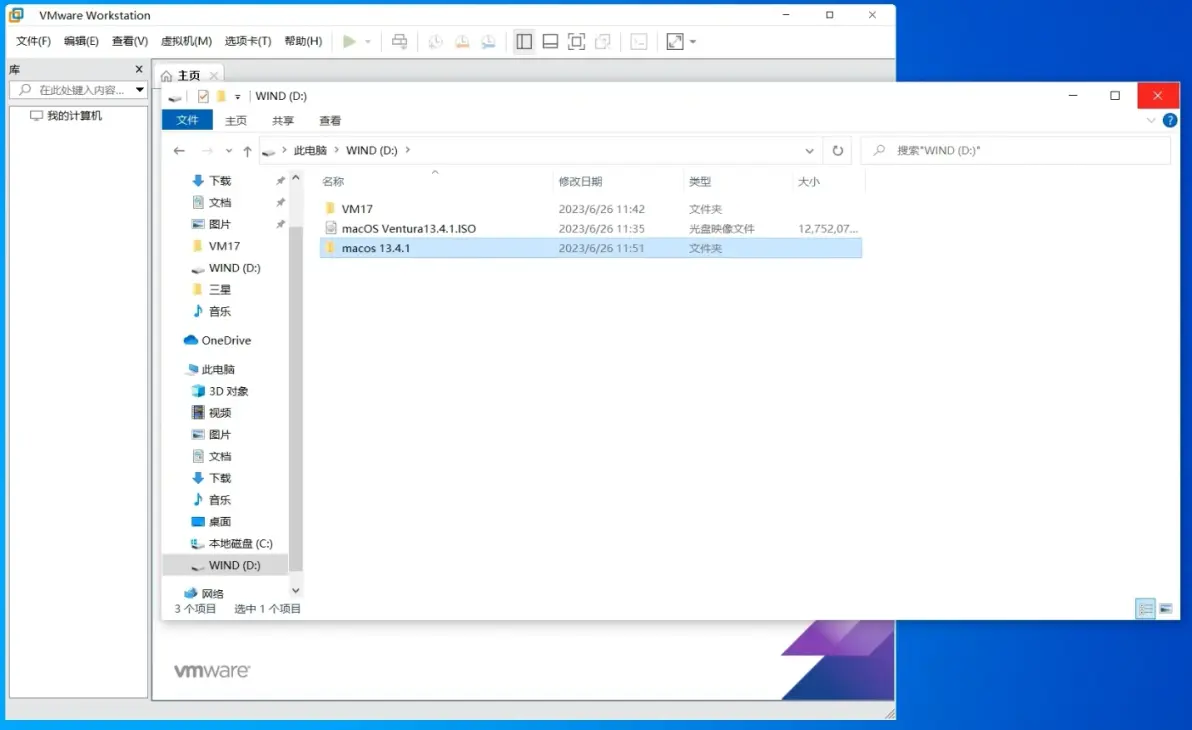Click the 搜索"WIND (D:)" search box
The image size is (1192, 730).
[1016, 151]
